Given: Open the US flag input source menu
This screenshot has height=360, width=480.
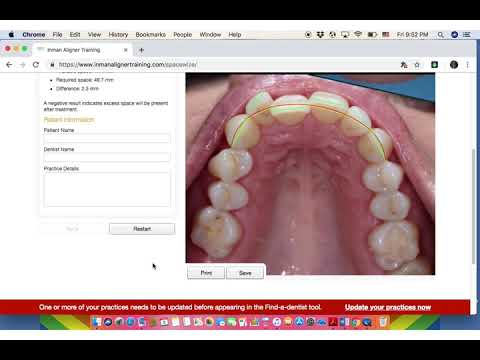Looking at the screenshot, I should (x=386, y=35).
